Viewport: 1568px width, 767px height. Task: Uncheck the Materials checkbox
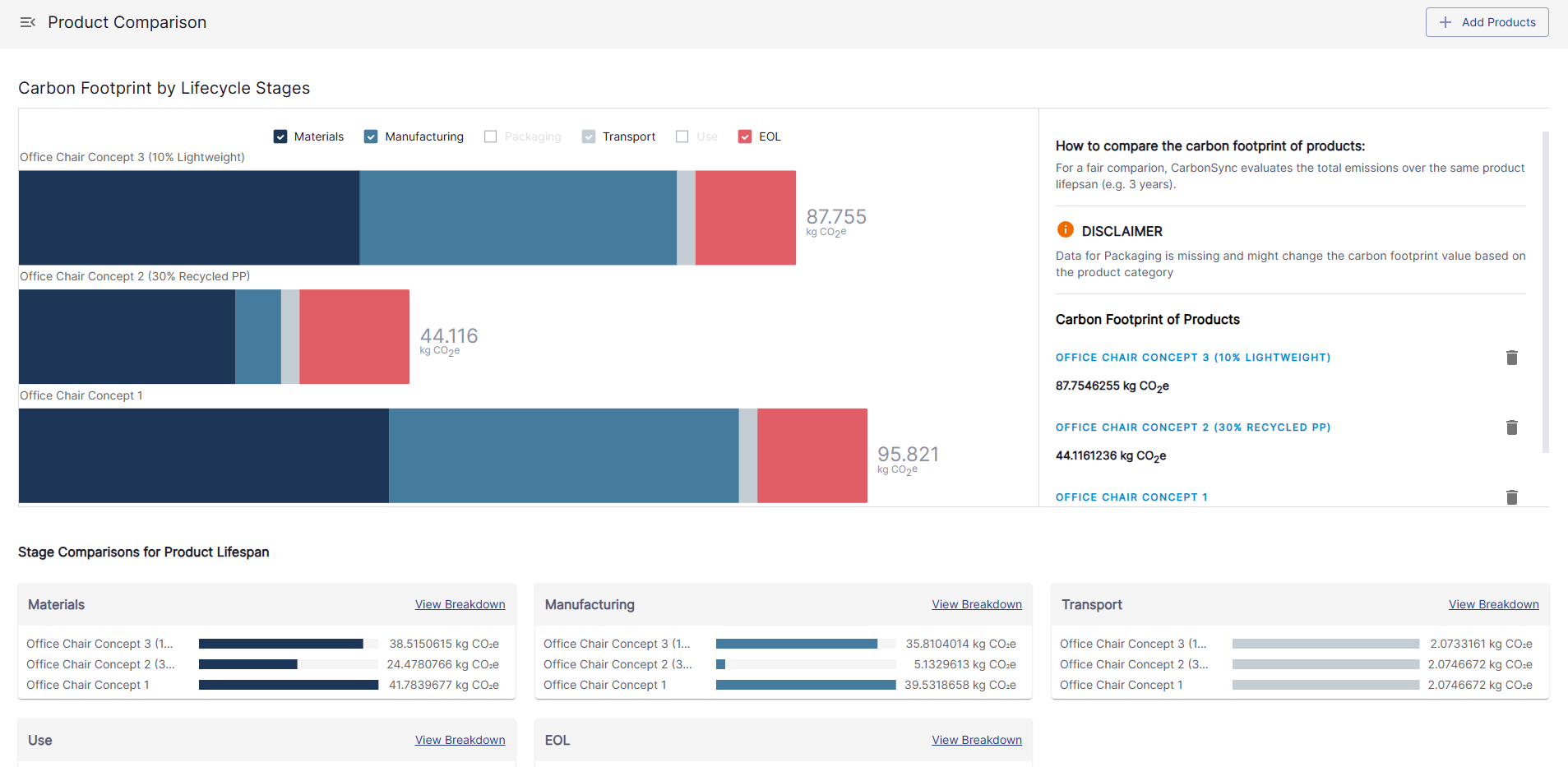point(280,136)
